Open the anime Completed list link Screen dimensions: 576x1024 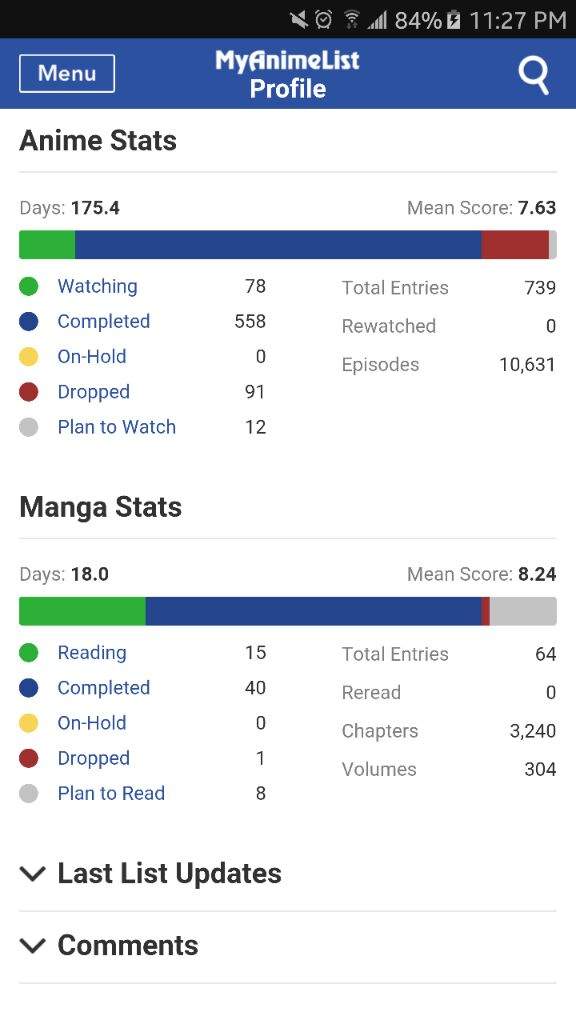point(104,321)
